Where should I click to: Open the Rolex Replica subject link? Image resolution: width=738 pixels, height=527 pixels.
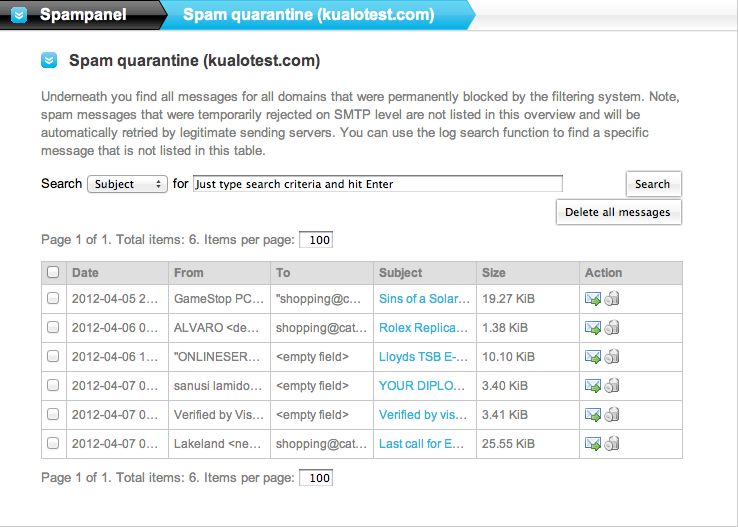pos(423,328)
